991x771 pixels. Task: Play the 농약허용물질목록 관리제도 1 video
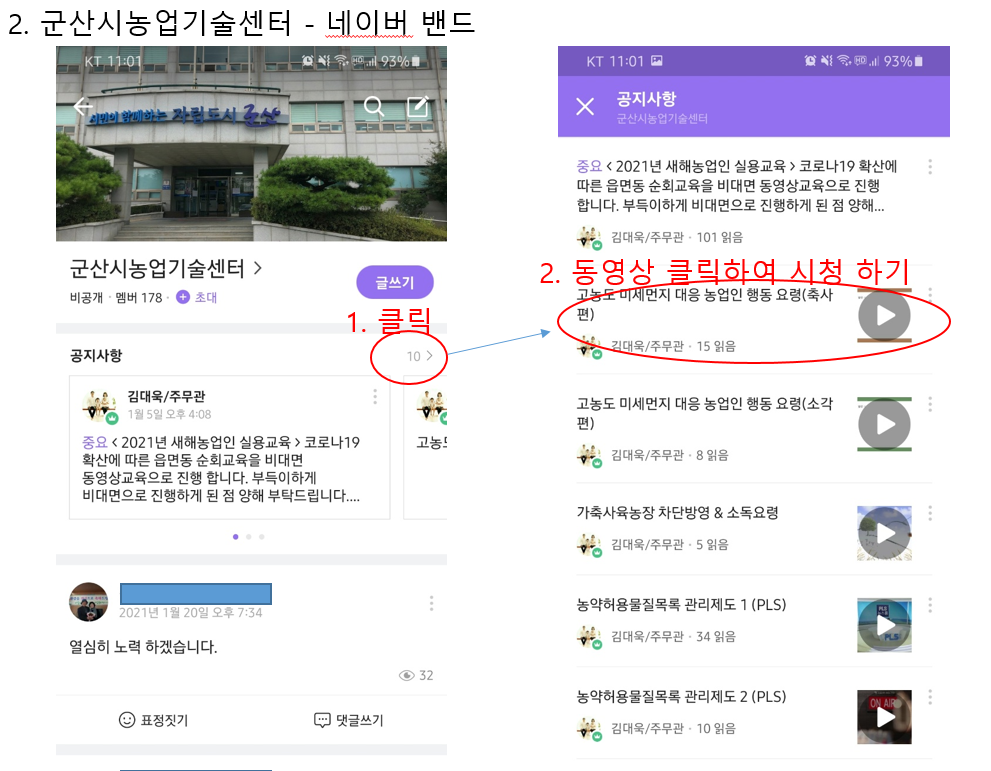coord(884,625)
